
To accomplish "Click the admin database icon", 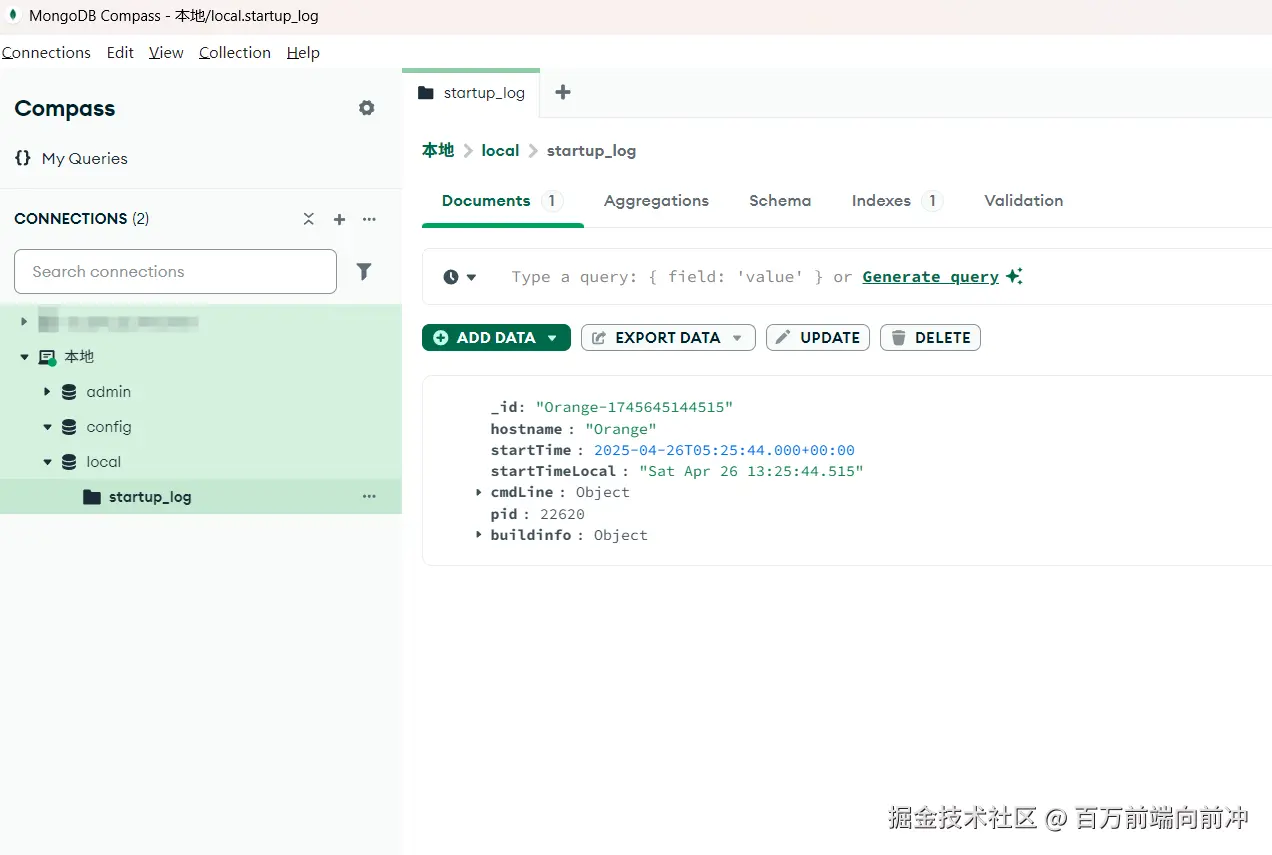I will pyautogui.click(x=69, y=392).
